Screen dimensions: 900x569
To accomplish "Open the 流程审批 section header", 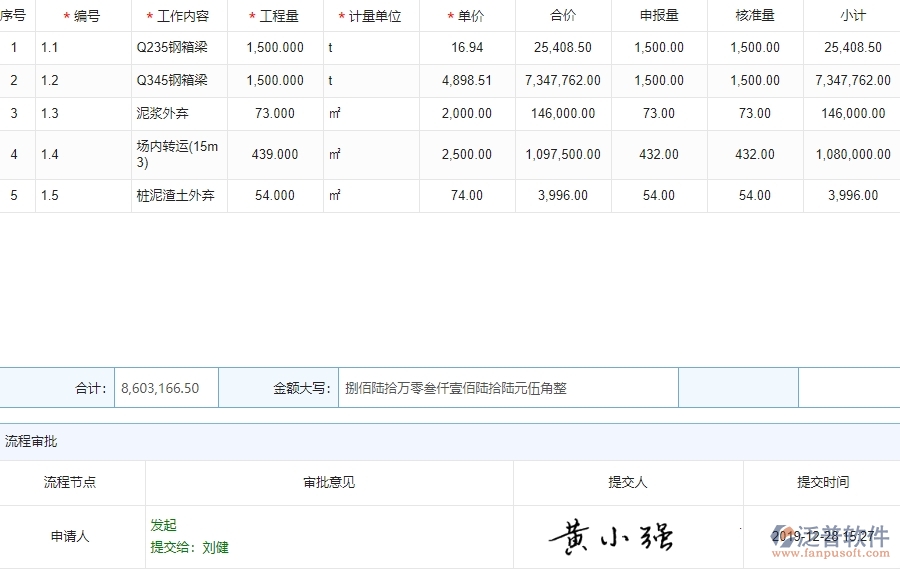I will click(x=31, y=441).
